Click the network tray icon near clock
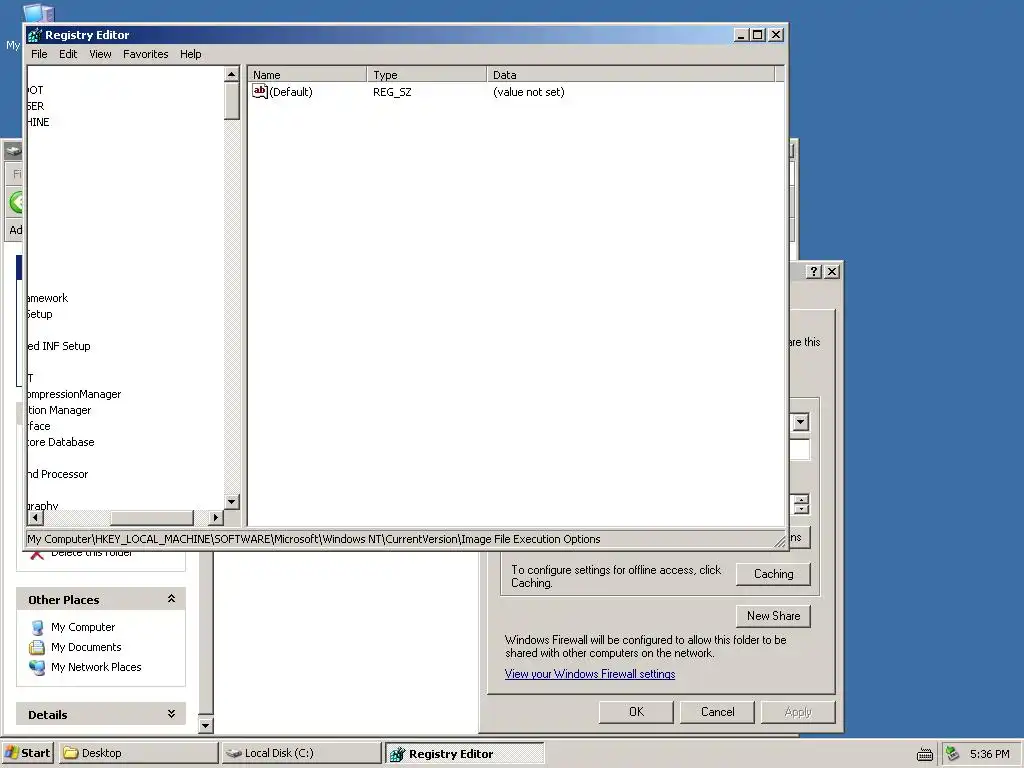Screen dimensions: 1024x768 point(952,753)
